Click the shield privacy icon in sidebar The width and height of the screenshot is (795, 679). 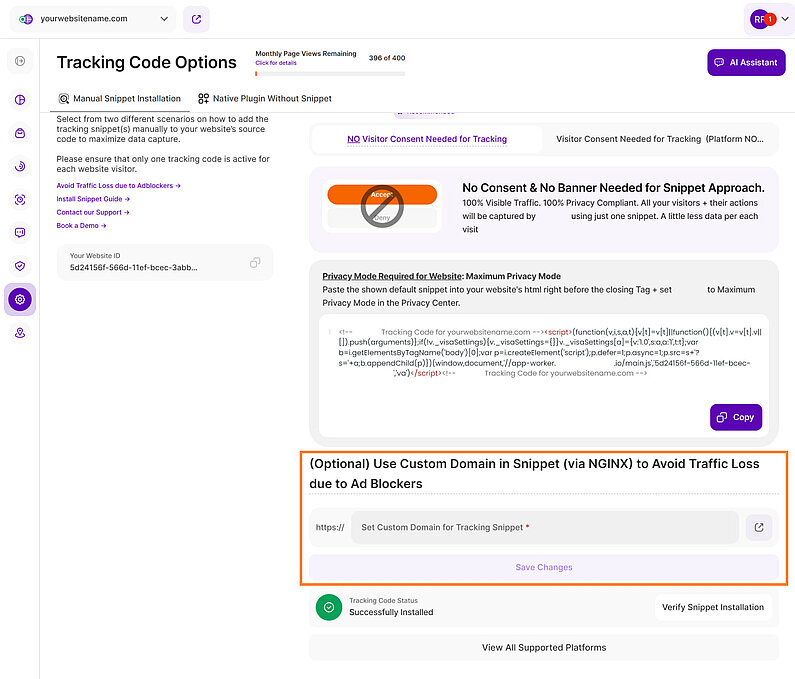pos(20,265)
